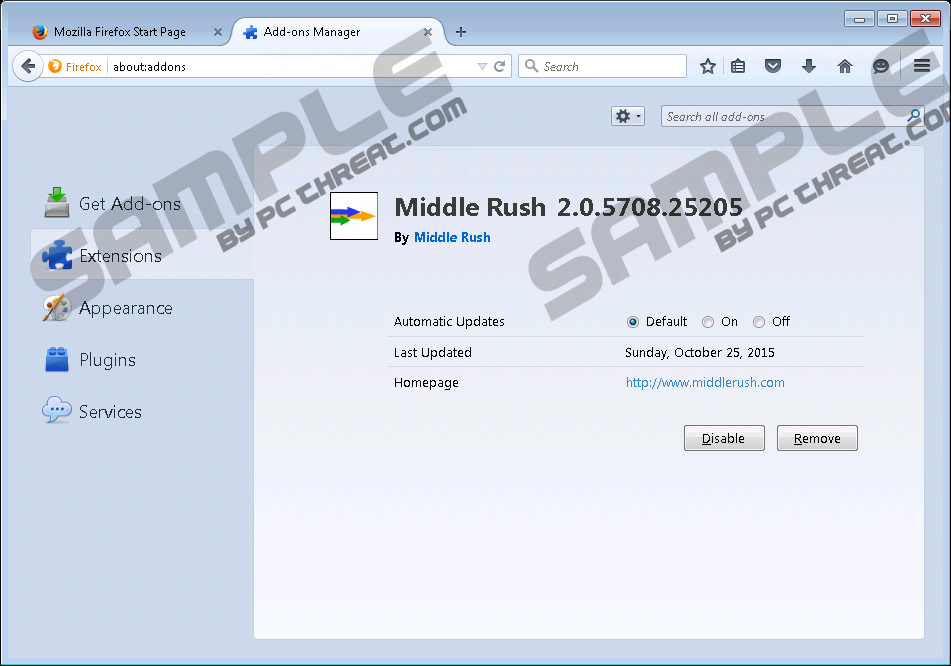Open the bookmarks list icon
Screen dimensions: 951x666
pyautogui.click(x=738, y=67)
